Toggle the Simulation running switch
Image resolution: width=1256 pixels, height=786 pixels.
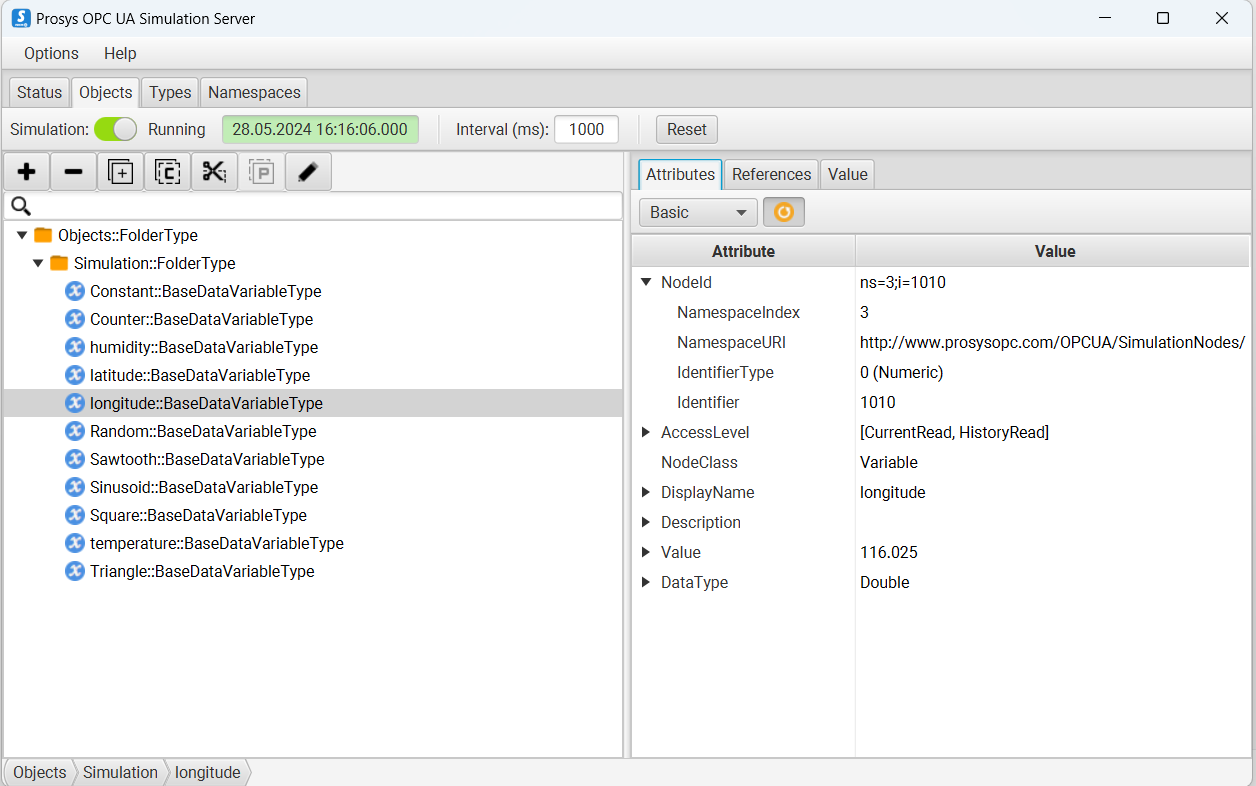116,129
